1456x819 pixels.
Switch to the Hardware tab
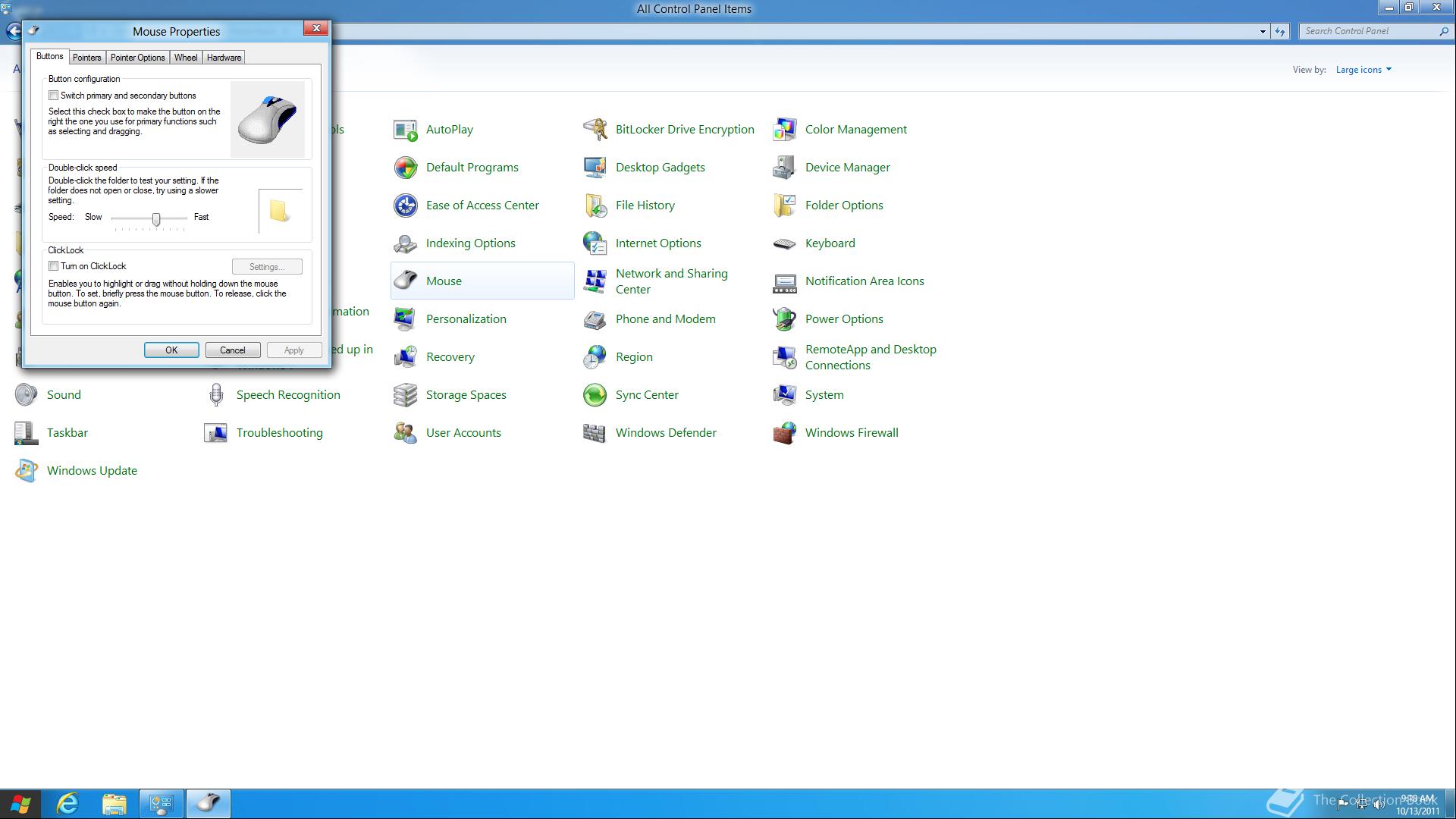[x=224, y=58]
